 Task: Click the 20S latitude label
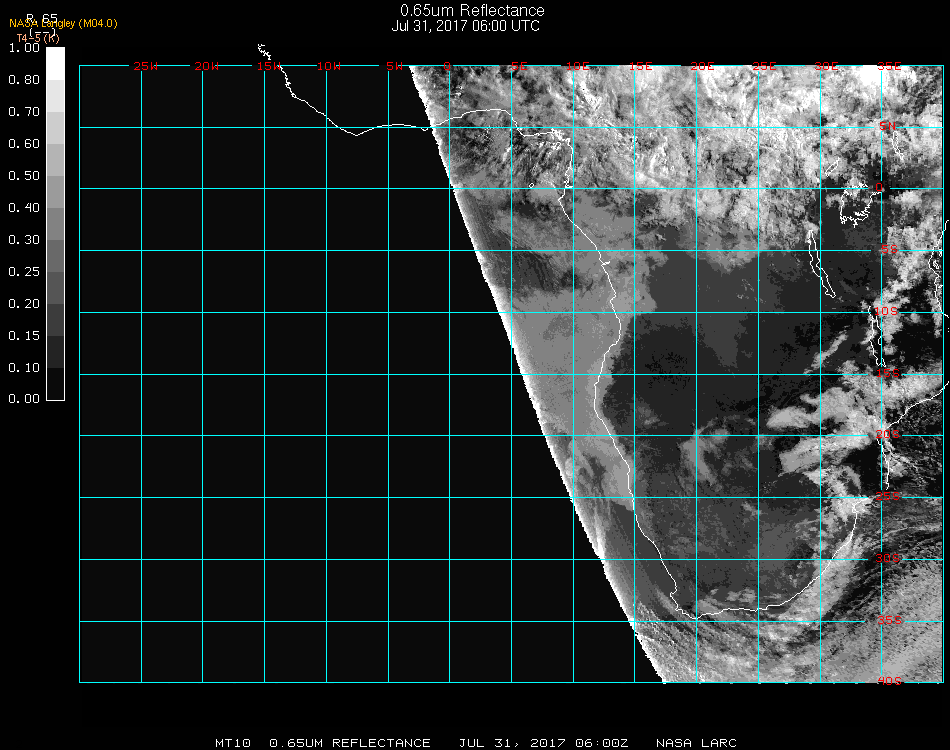[888, 434]
